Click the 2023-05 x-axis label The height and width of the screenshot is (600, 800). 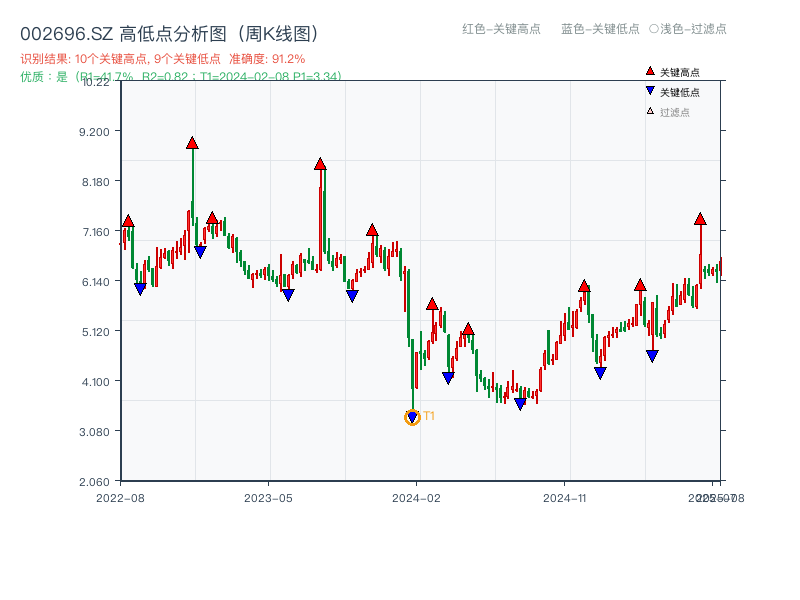click(268, 498)
